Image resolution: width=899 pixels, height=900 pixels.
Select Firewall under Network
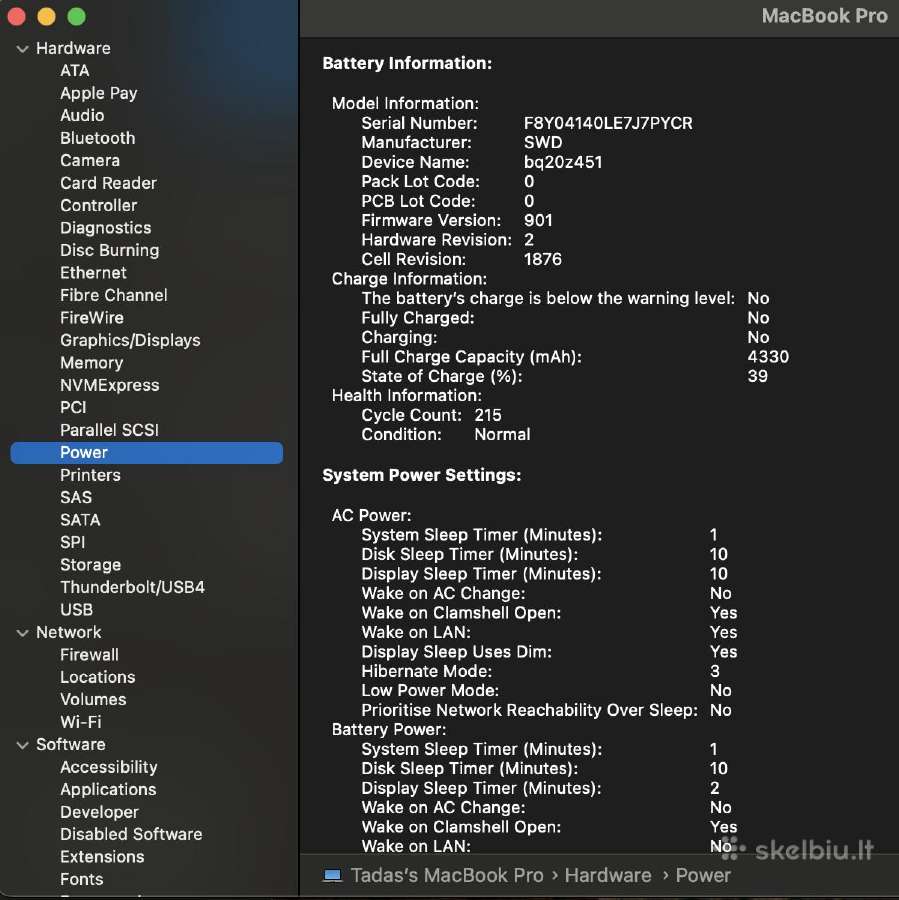[90, 655]
